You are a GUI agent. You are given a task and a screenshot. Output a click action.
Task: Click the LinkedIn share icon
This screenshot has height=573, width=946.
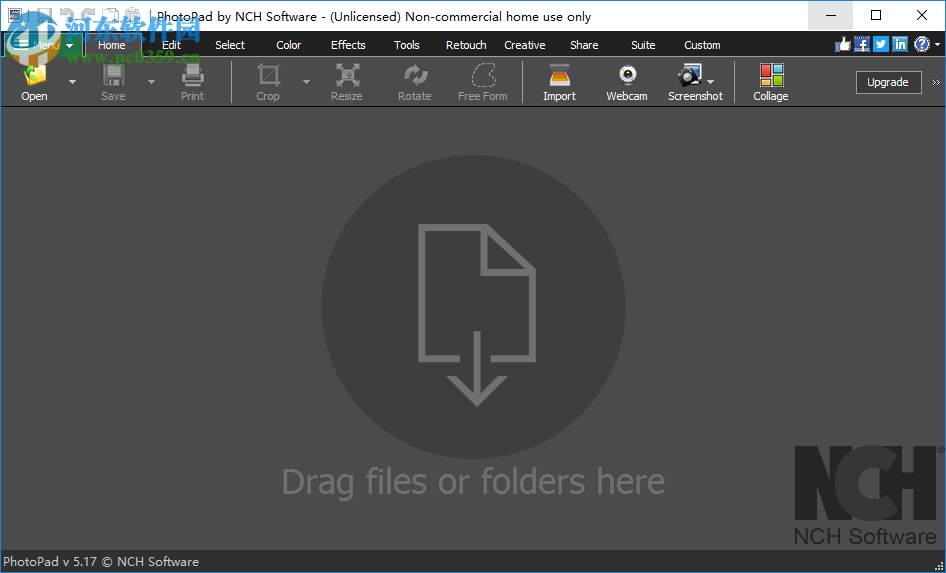point(899,44)
